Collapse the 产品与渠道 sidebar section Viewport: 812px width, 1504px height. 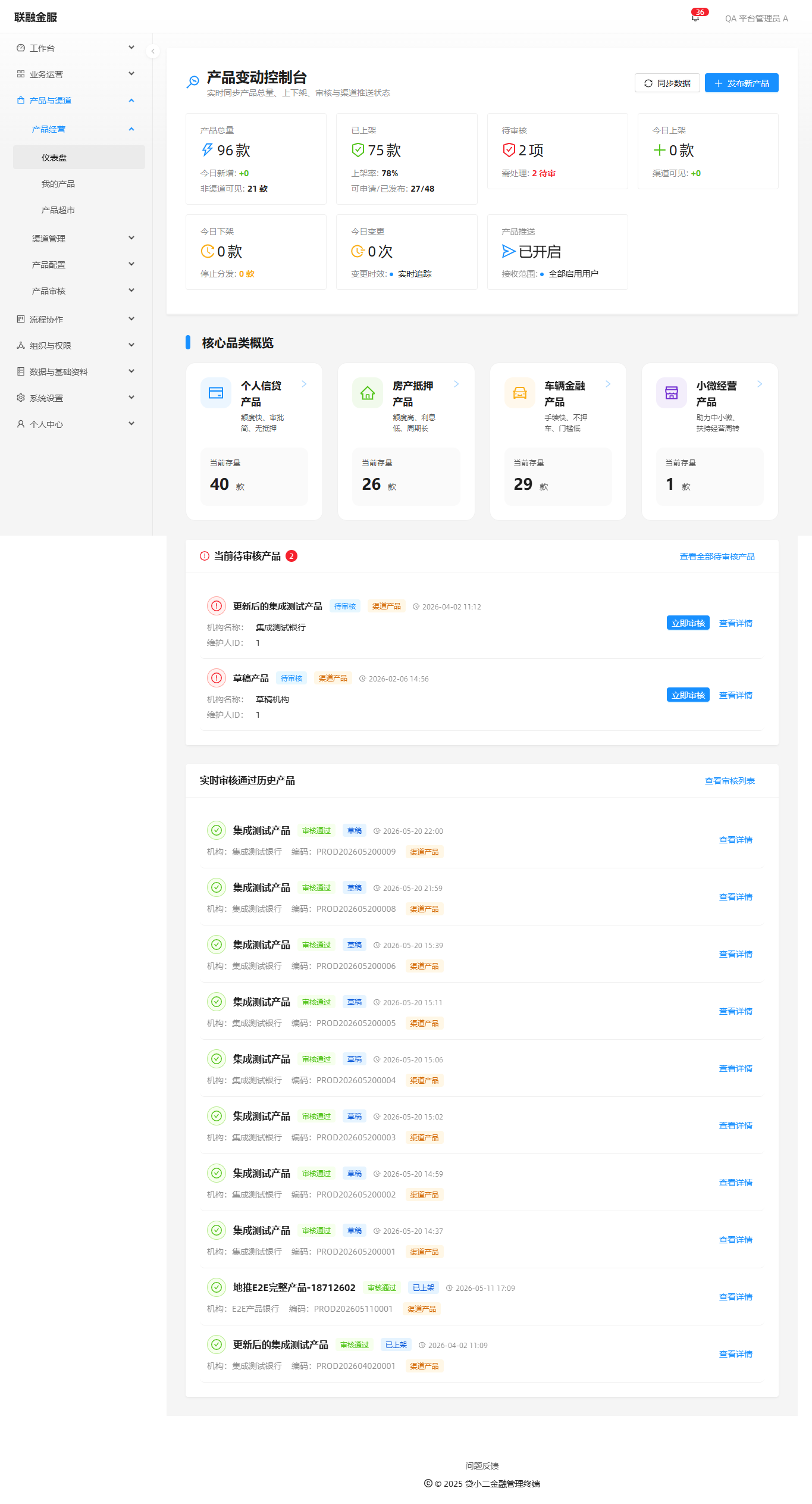(x=76, y=100)
